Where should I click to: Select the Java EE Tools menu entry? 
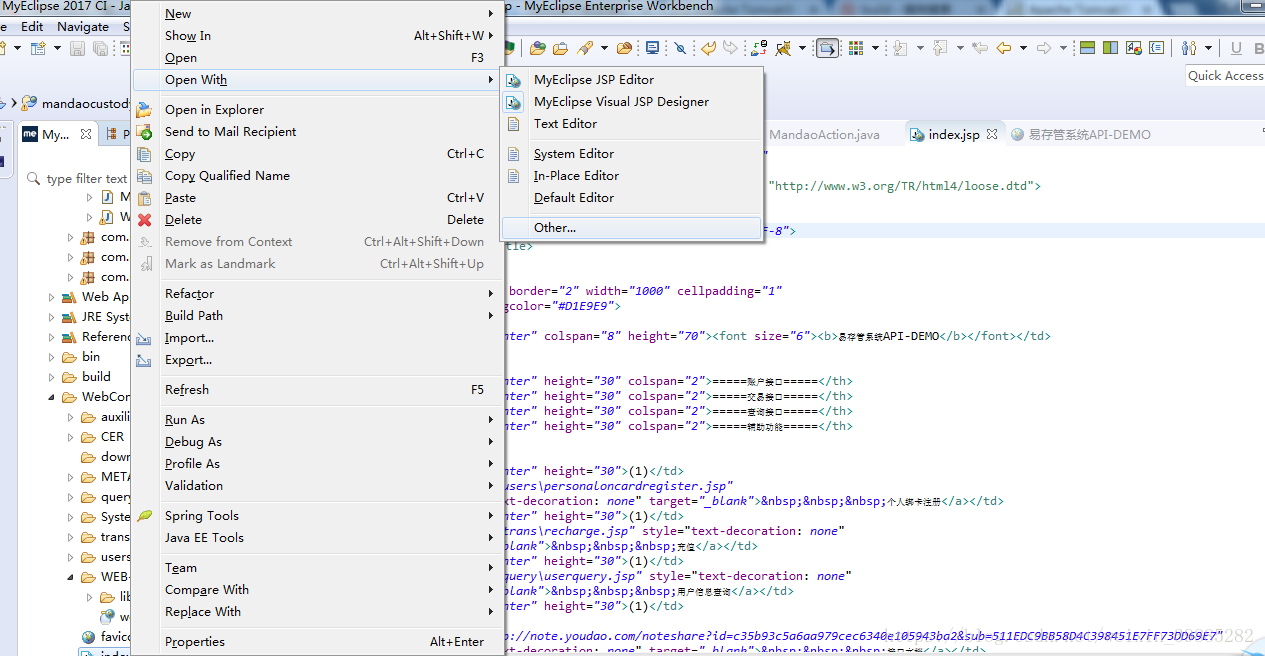317,538
